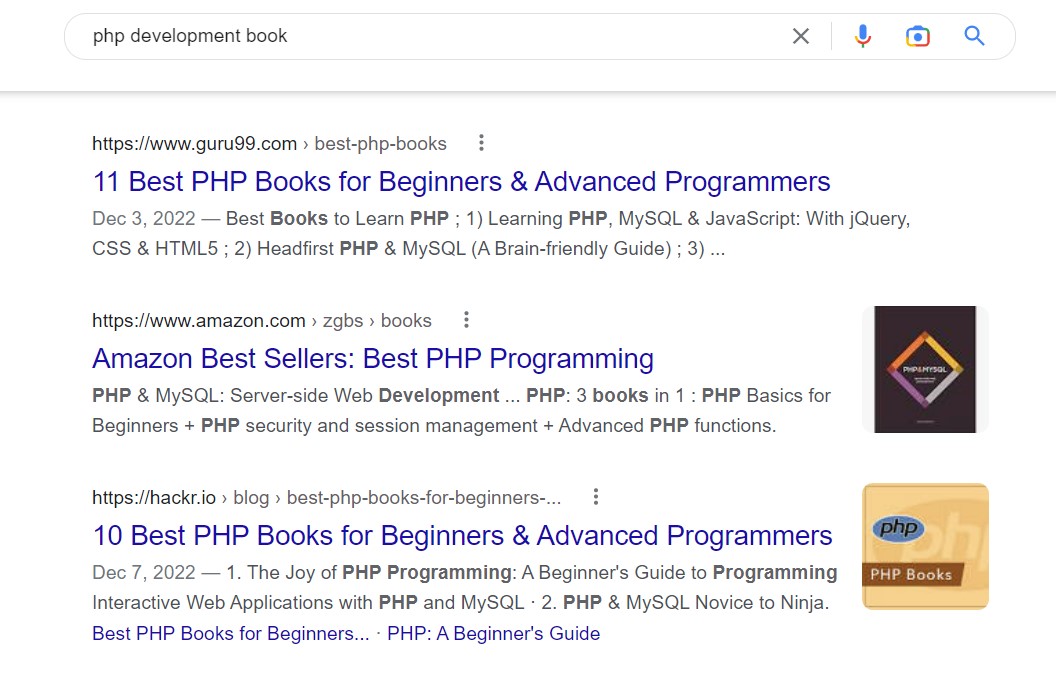Open the three-dot menu for guru99 result

pyautogui.click(x=481, y=143)
